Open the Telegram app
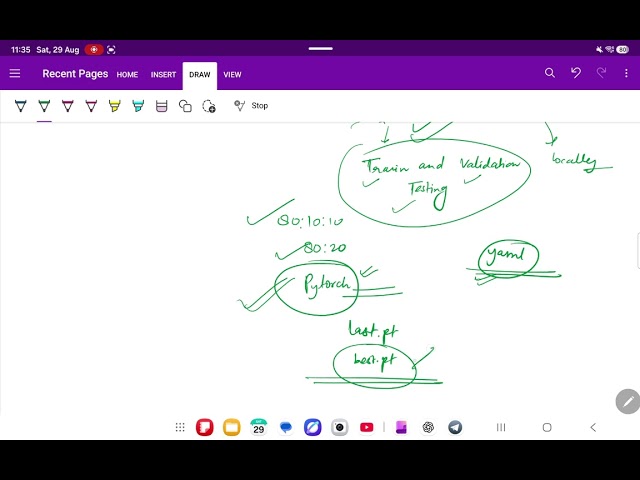 pos(455,427)
